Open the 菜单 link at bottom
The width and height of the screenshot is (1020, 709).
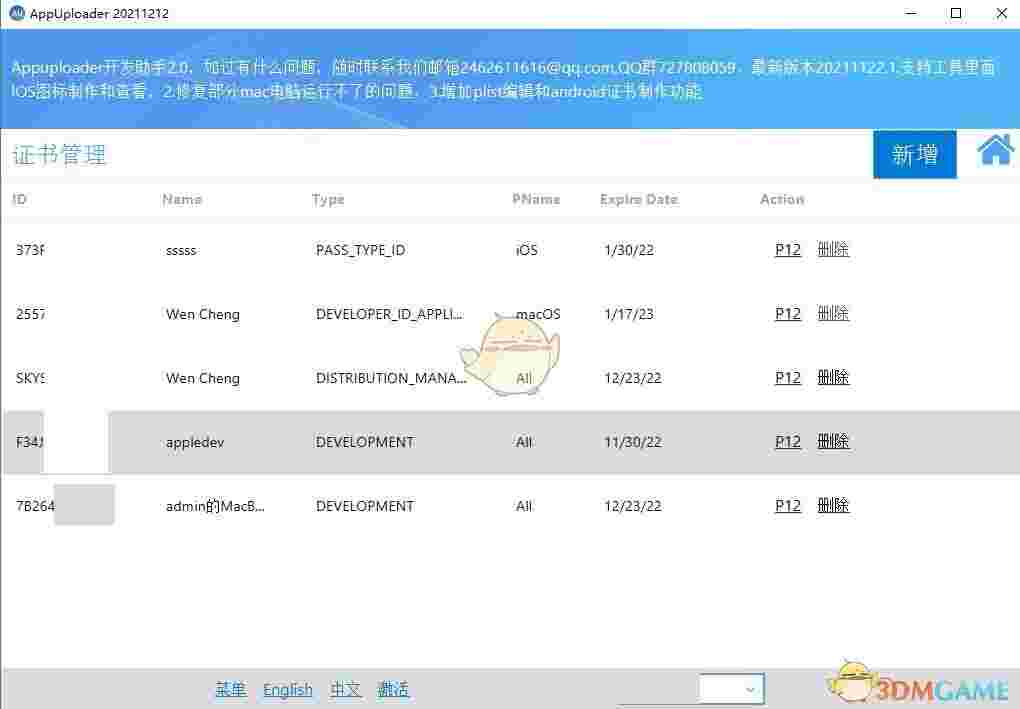click(x=230, y=689)
